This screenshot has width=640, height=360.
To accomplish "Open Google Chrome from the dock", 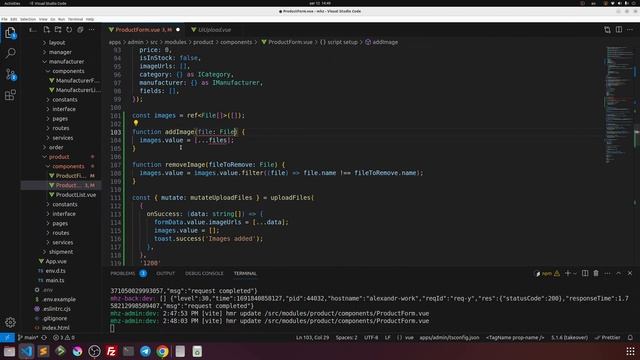I will coord(162,351).
